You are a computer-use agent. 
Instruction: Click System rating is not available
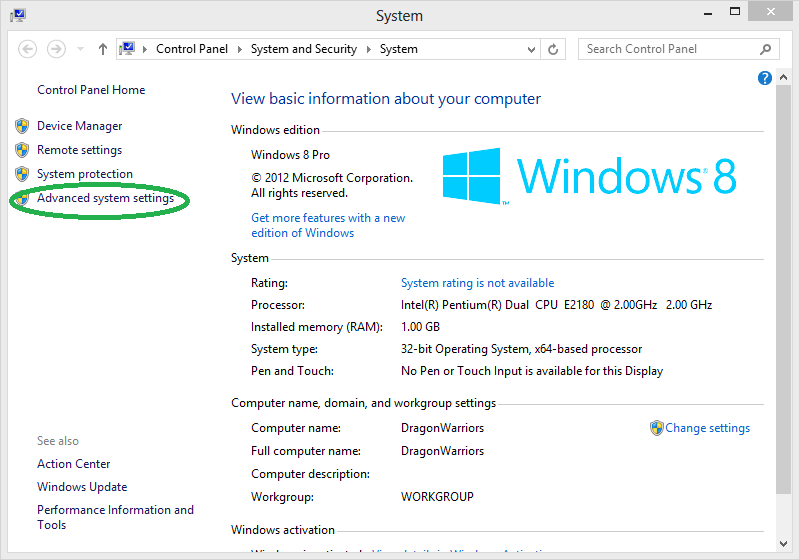(478, 283)
